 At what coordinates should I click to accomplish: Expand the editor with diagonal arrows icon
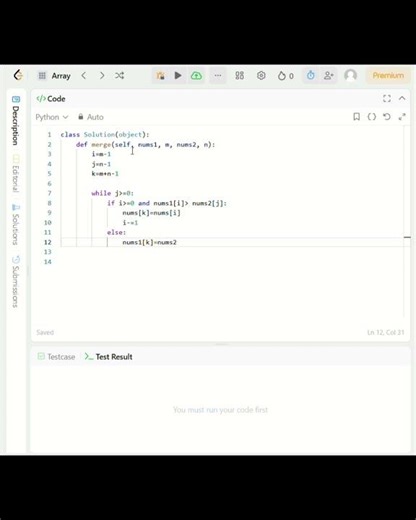point(402,117)
